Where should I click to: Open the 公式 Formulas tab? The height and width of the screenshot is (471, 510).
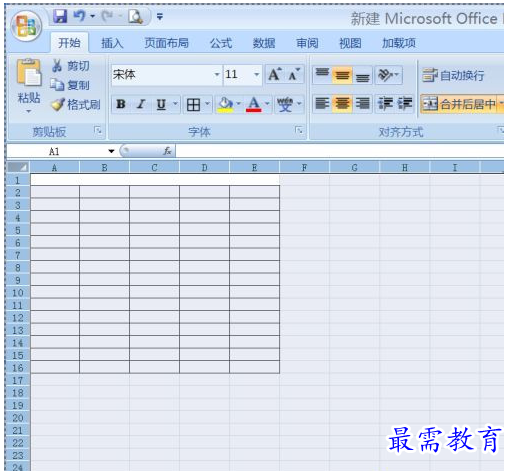pyautogui.click(x=221, y=43)
